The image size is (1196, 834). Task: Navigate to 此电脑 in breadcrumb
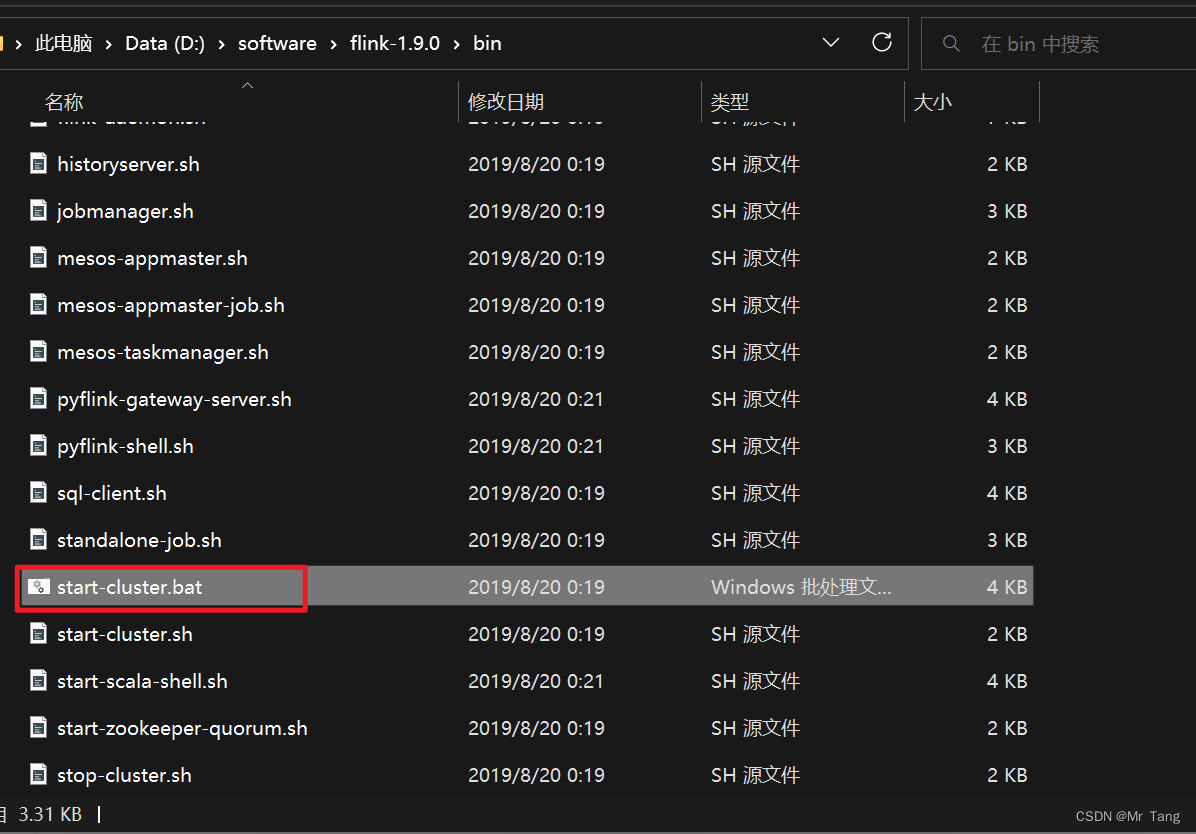[x=62, y=43]
